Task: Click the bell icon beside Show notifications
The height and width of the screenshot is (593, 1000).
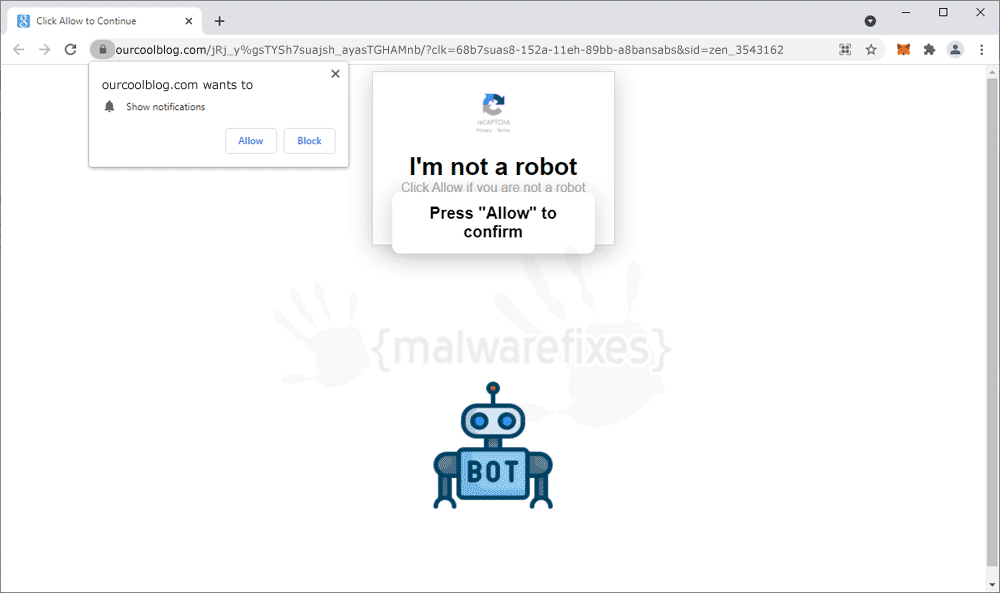Action: point(110,106)
